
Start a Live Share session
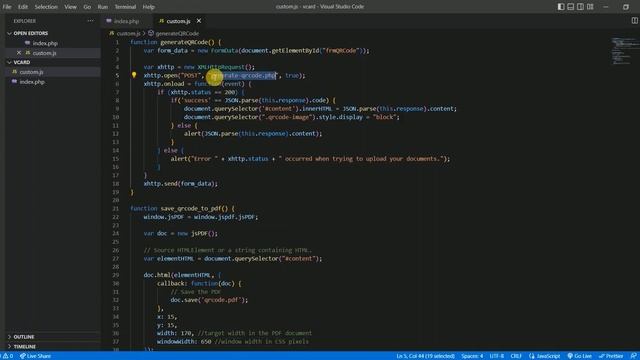tap(36, 356)
